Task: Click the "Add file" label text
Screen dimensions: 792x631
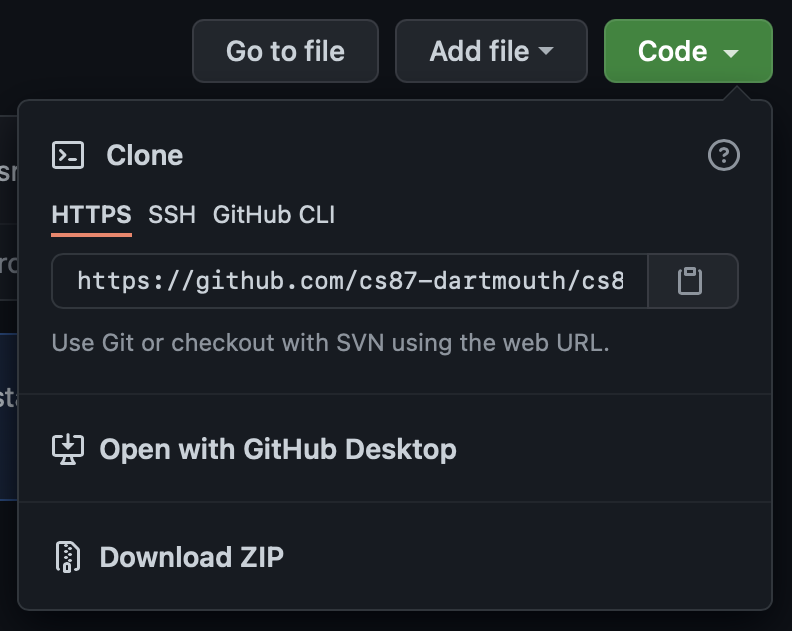Action: 478,51
